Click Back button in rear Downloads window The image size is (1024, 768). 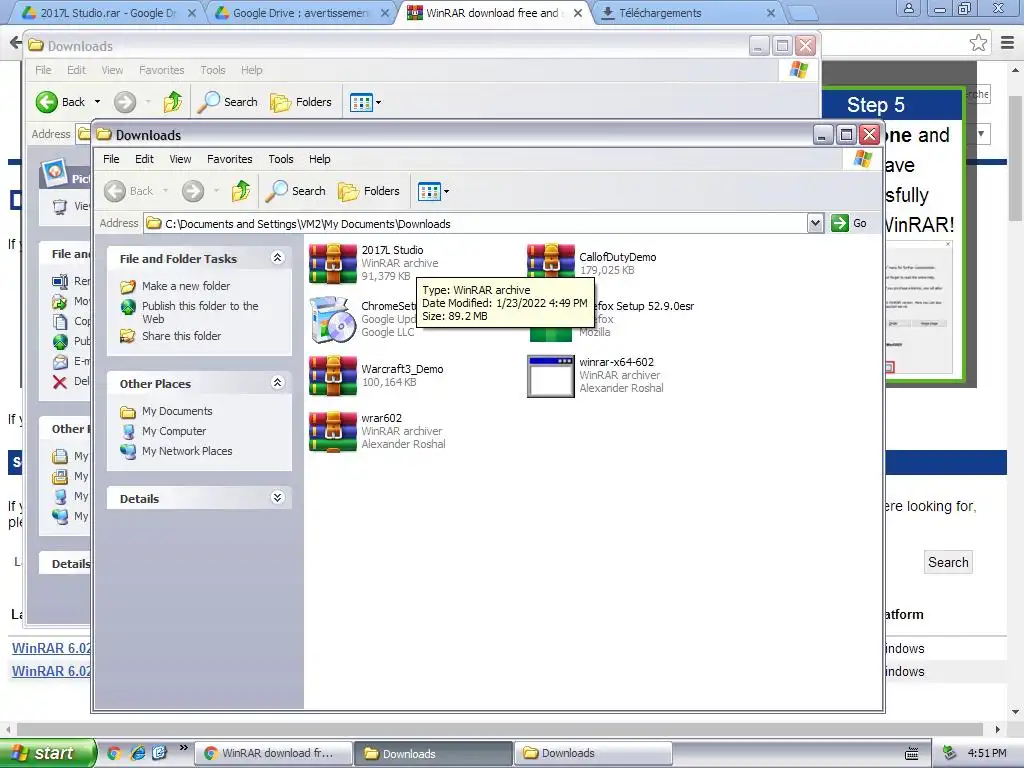click(x=60, y=102)
